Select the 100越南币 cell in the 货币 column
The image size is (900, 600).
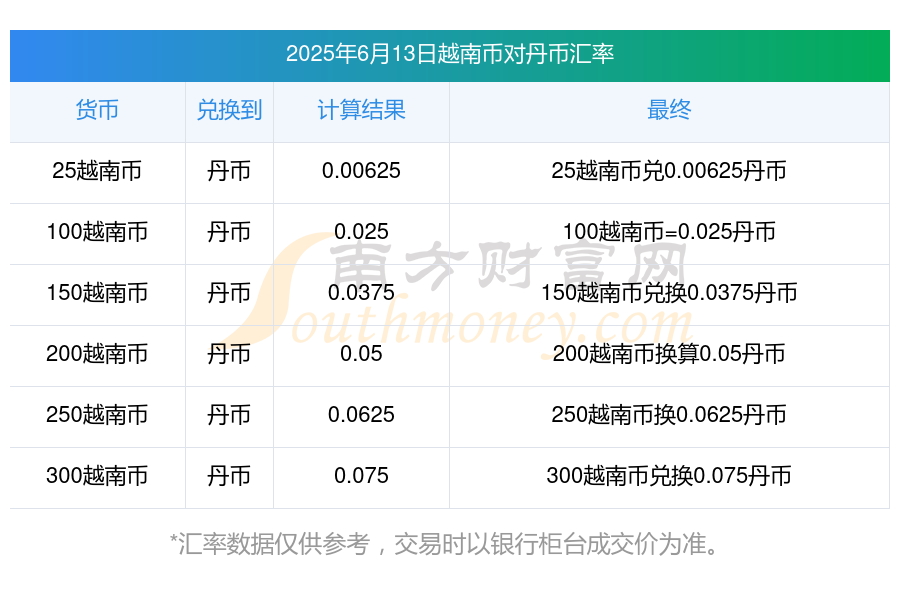tap(97, 232)
